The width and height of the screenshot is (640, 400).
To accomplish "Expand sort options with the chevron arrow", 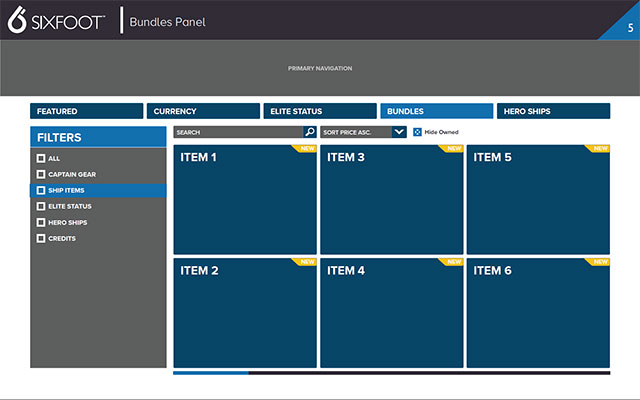I will pyautogui.click(x=399, y=132).
